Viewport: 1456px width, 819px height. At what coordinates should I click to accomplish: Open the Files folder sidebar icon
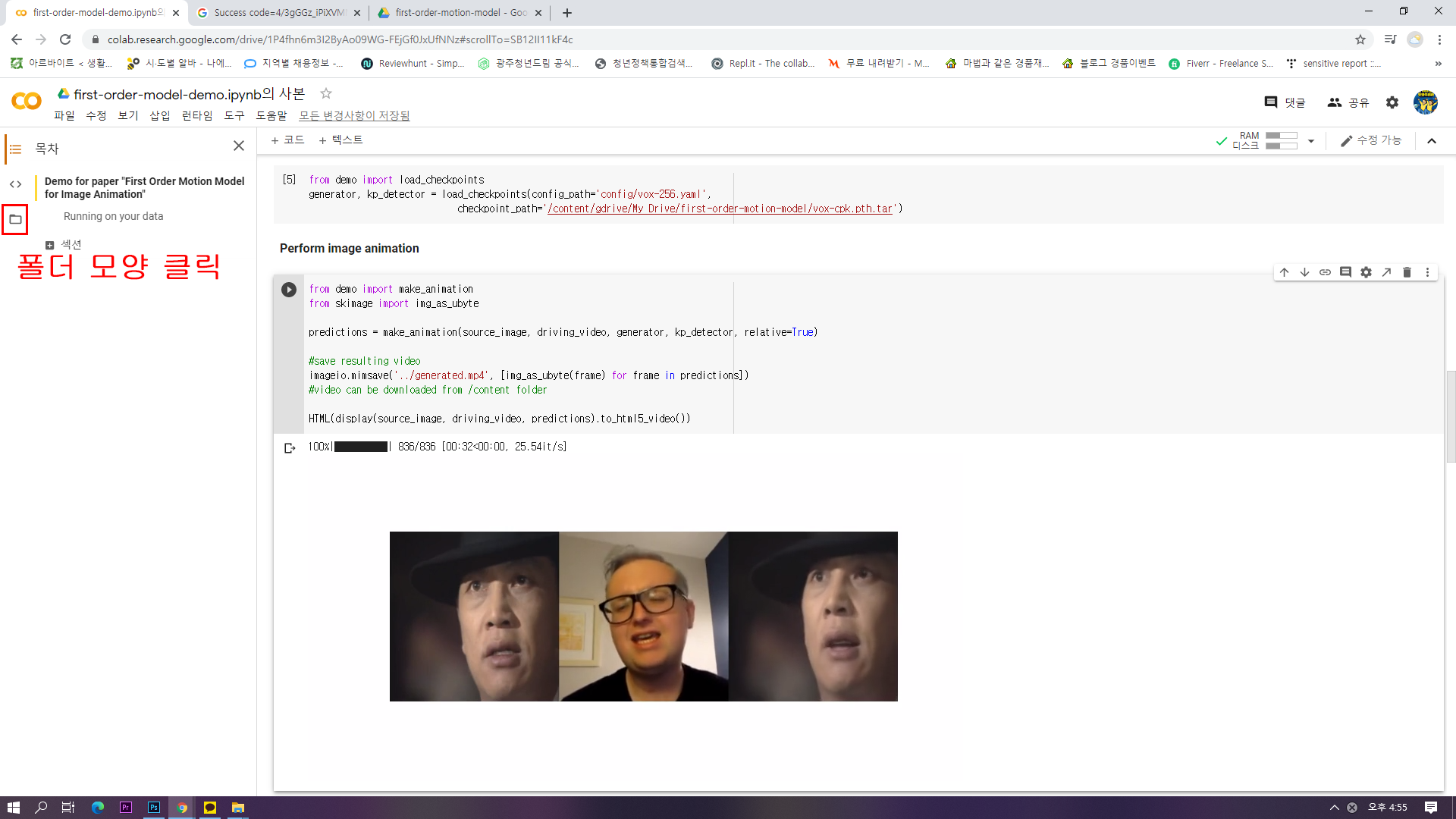coord(15,220)
